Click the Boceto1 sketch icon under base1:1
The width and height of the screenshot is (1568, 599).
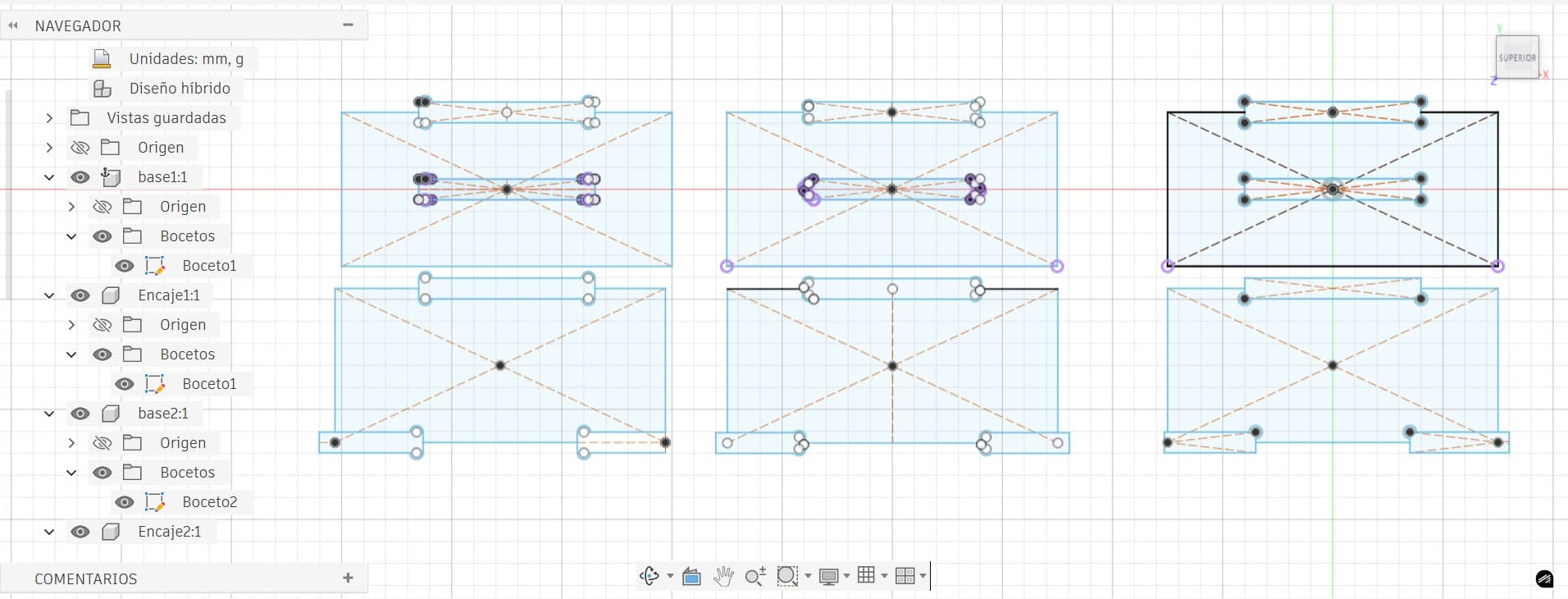[155, 266]
